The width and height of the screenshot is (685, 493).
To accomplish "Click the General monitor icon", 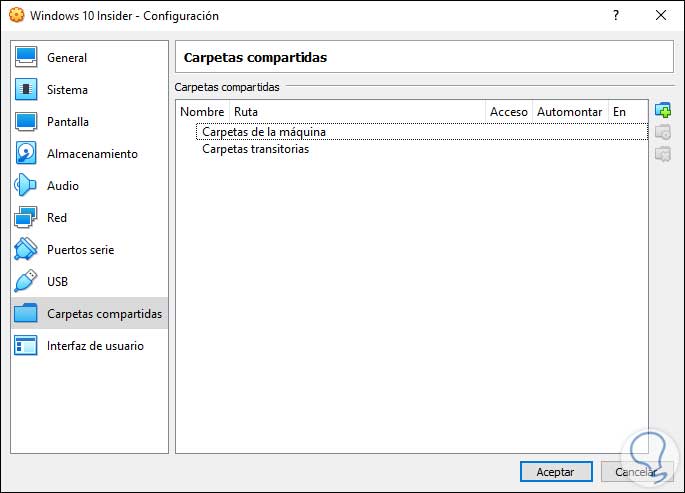I will coord(27,58).
